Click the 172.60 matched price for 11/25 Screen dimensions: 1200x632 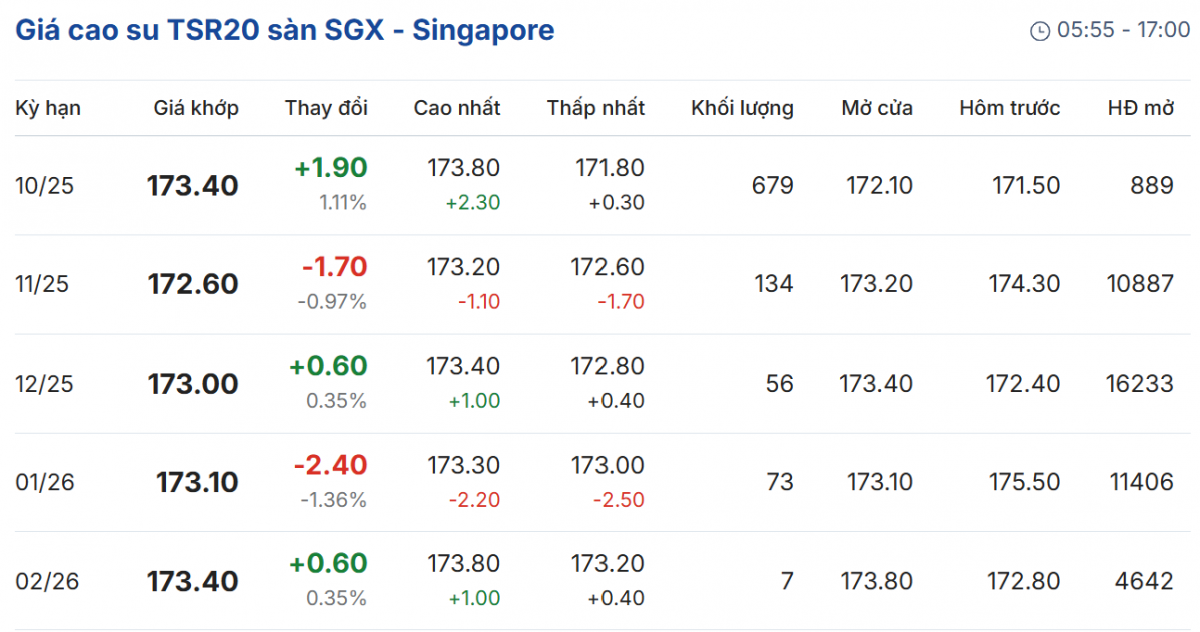pyautogui.click(x=193, y=285)
